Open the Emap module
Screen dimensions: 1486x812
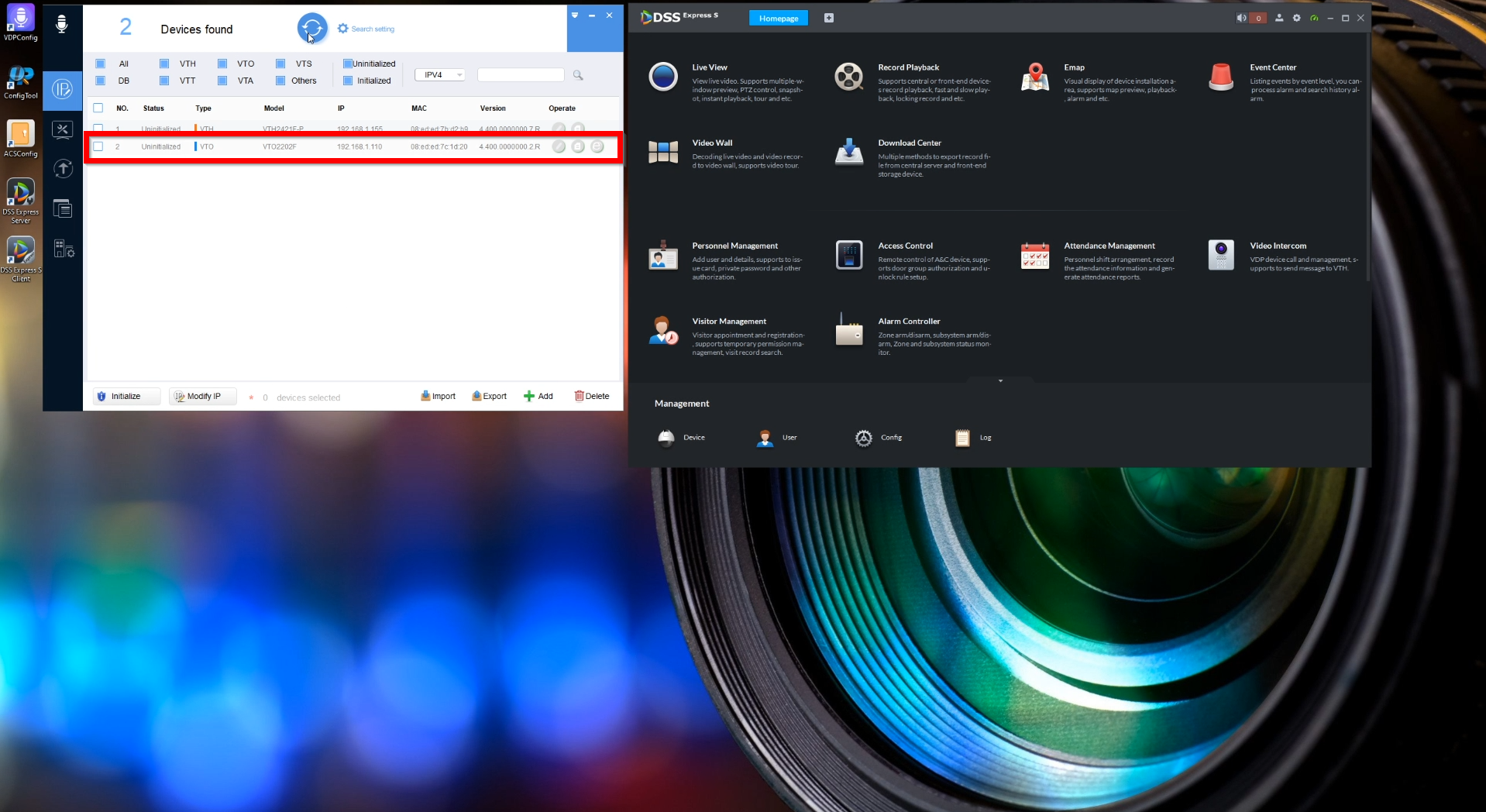[x=1034, y=77]
